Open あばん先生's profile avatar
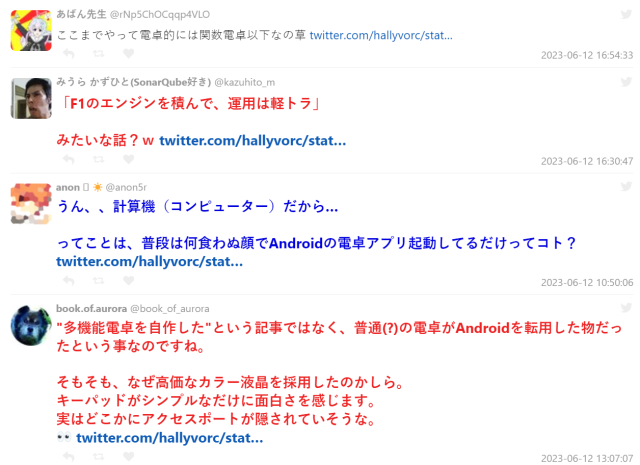Screen dimensions: 640x465 point(31,31)
